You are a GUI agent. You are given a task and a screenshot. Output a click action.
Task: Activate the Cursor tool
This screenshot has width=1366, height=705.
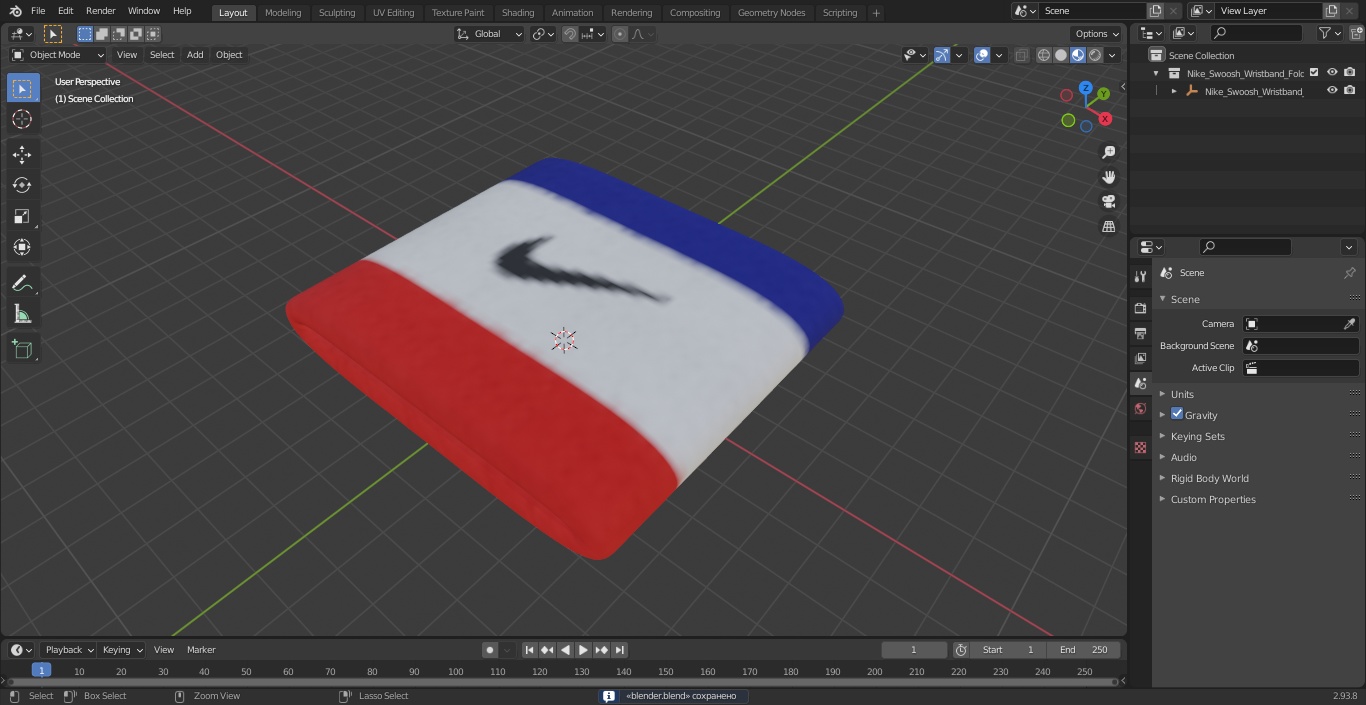tap(22, 120)
